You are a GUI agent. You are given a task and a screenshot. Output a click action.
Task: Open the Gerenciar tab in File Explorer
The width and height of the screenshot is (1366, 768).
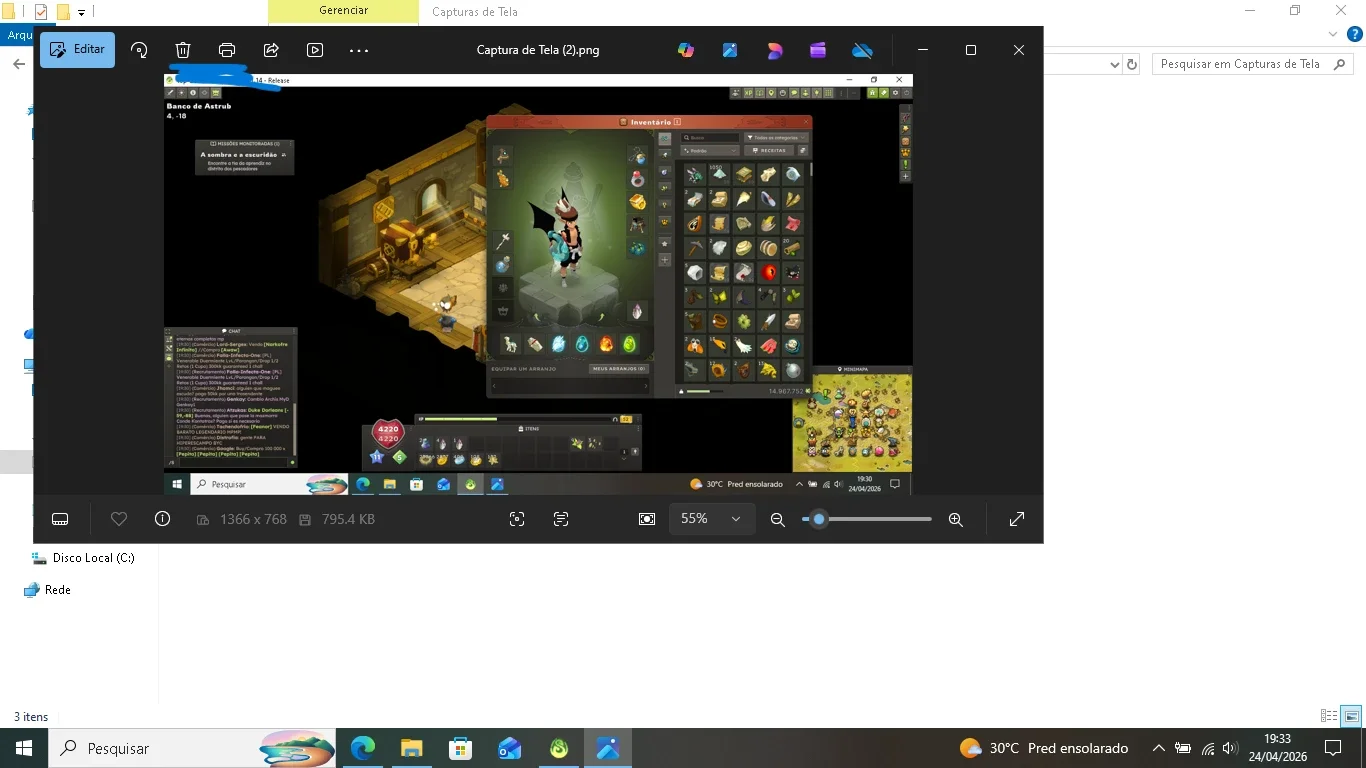point(343,11)
